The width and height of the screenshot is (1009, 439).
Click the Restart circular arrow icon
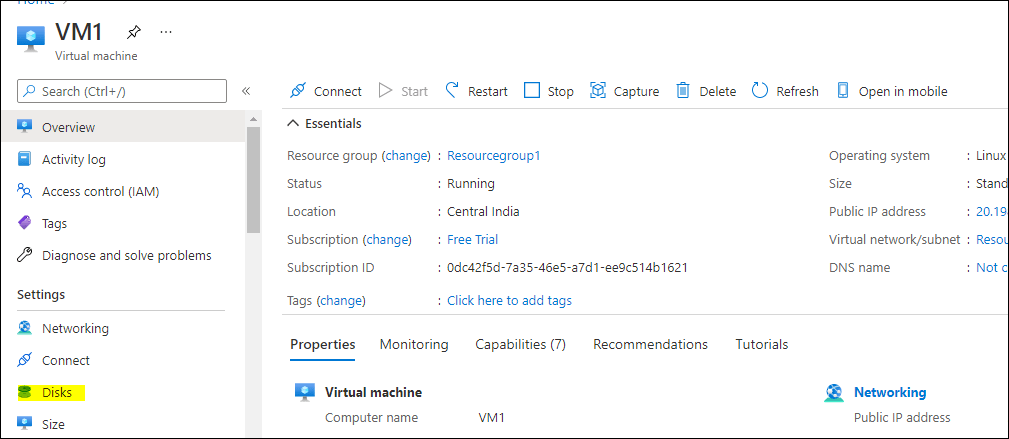(452, 90)
